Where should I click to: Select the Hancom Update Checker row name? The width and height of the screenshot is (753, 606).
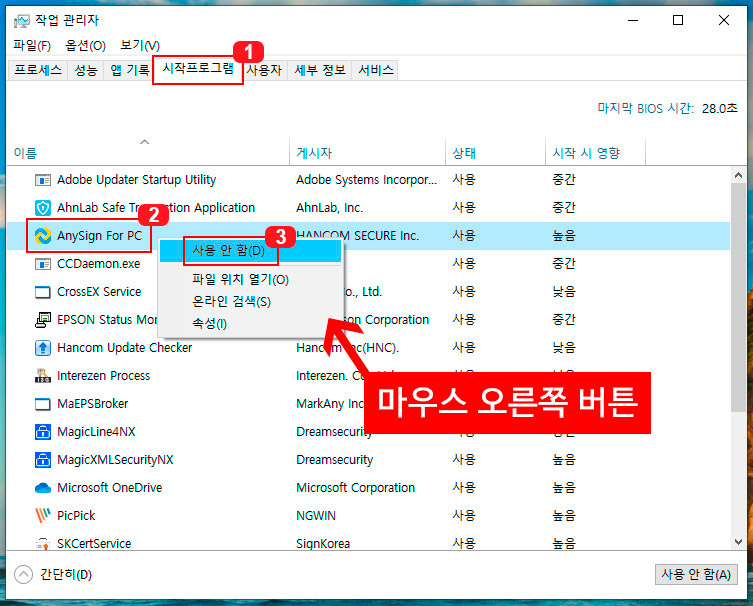pyautogui.click(x=124, y=348)
